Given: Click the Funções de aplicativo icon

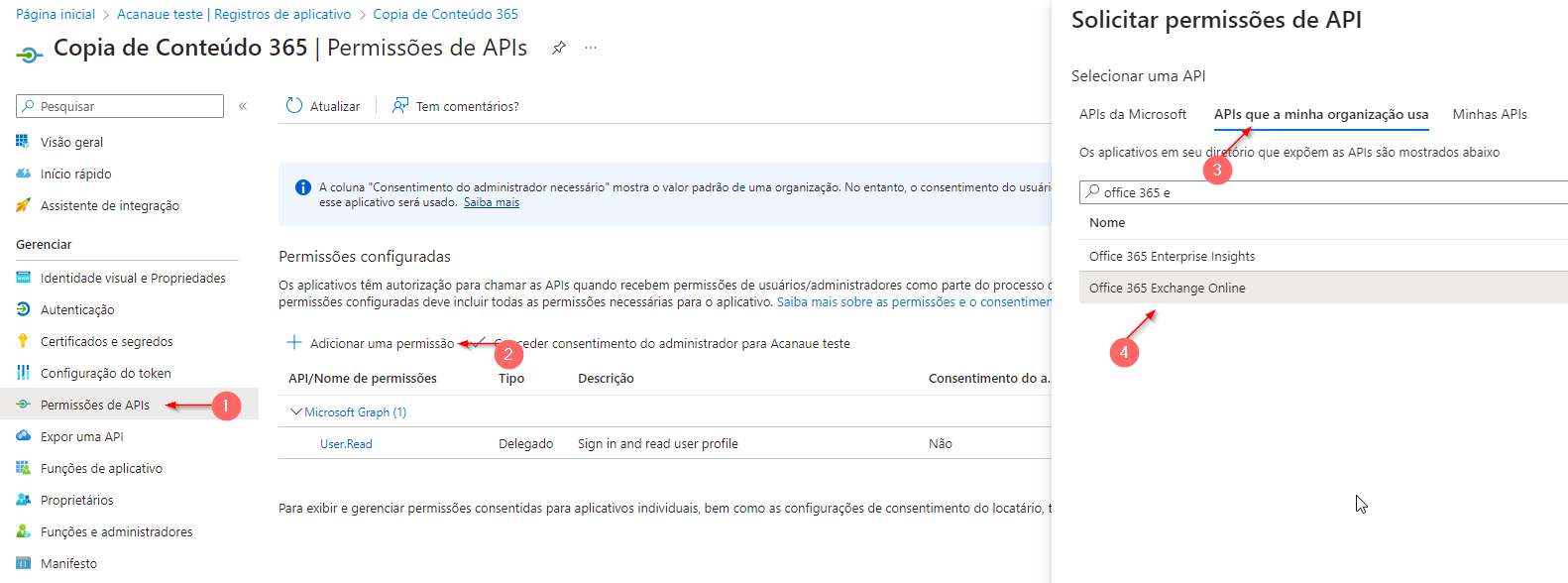Looking at the screenshot, I should 23,468.
